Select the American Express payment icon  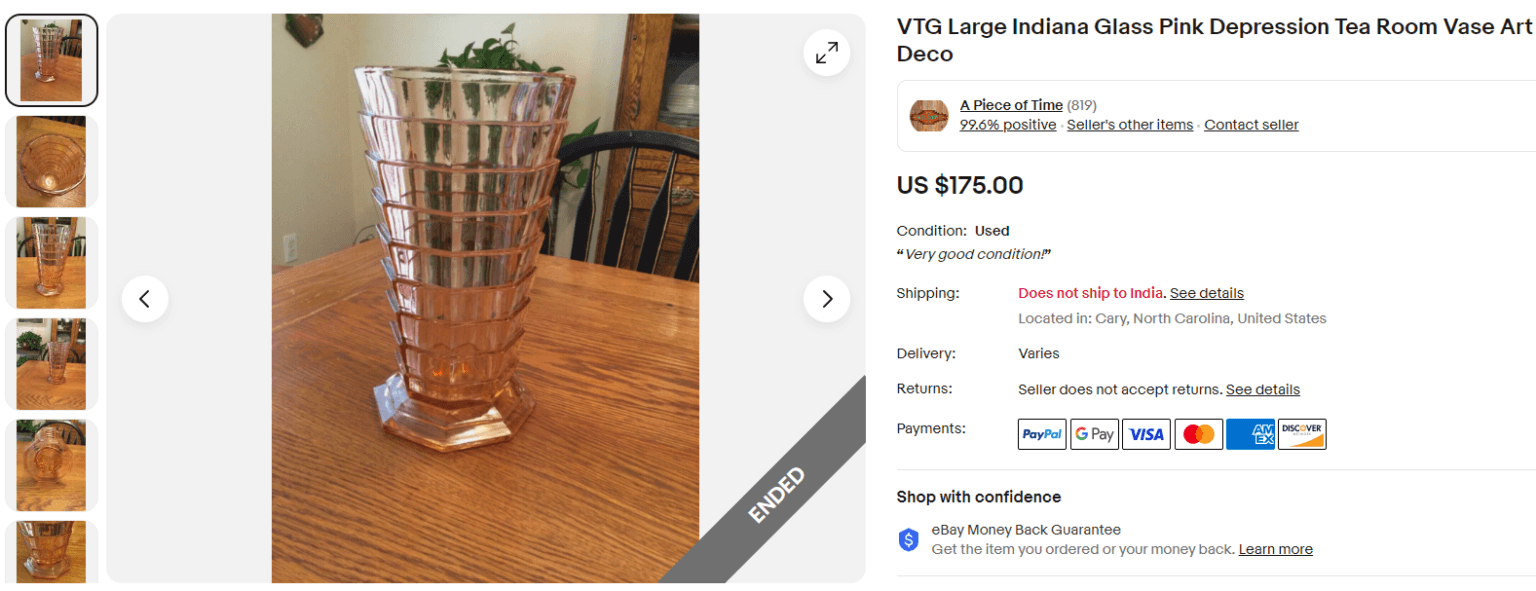tap(1250, 433)
